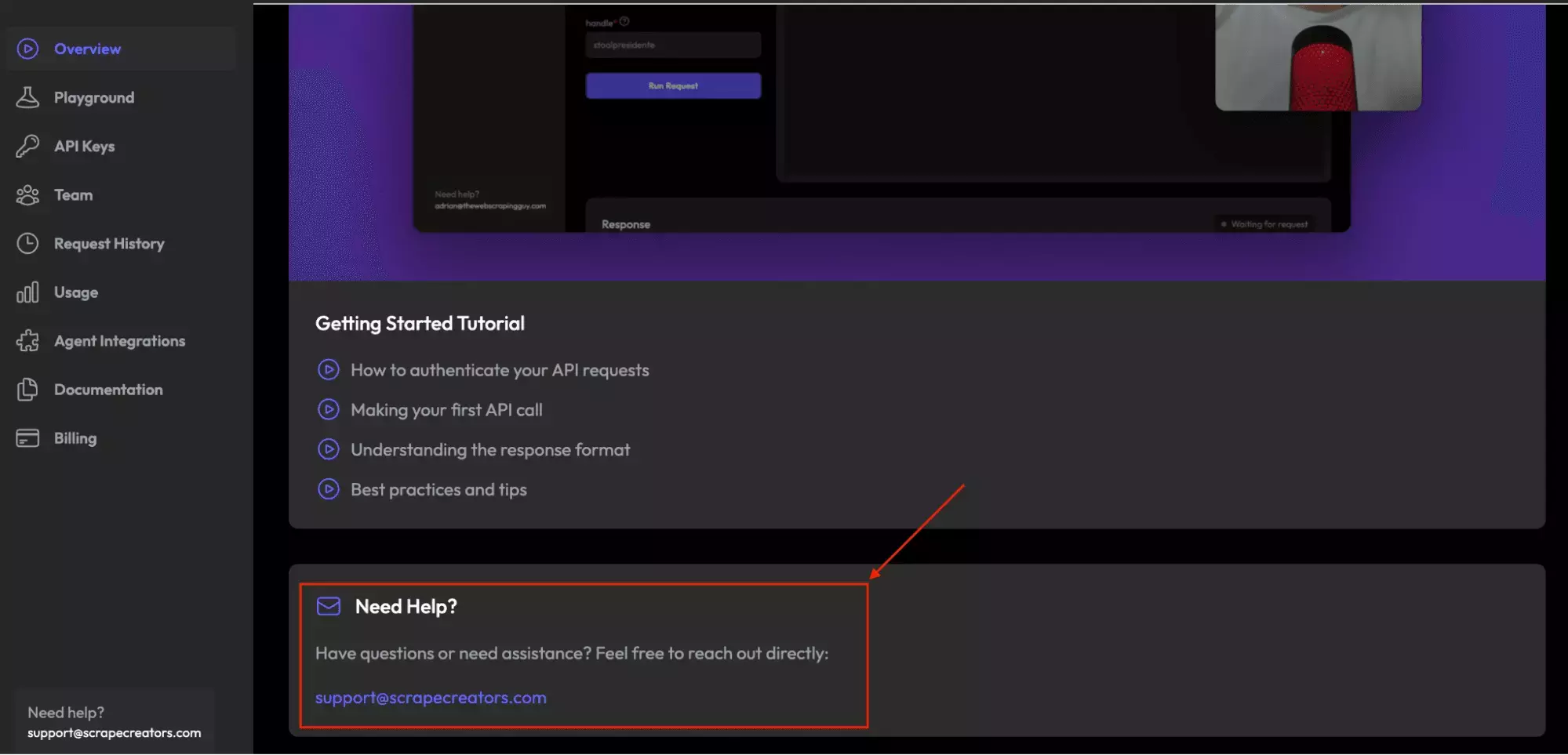Click the envelope icon beside Need Help?
The width and height of the screenshot is (1568, 755).
(x=329, y=606)
